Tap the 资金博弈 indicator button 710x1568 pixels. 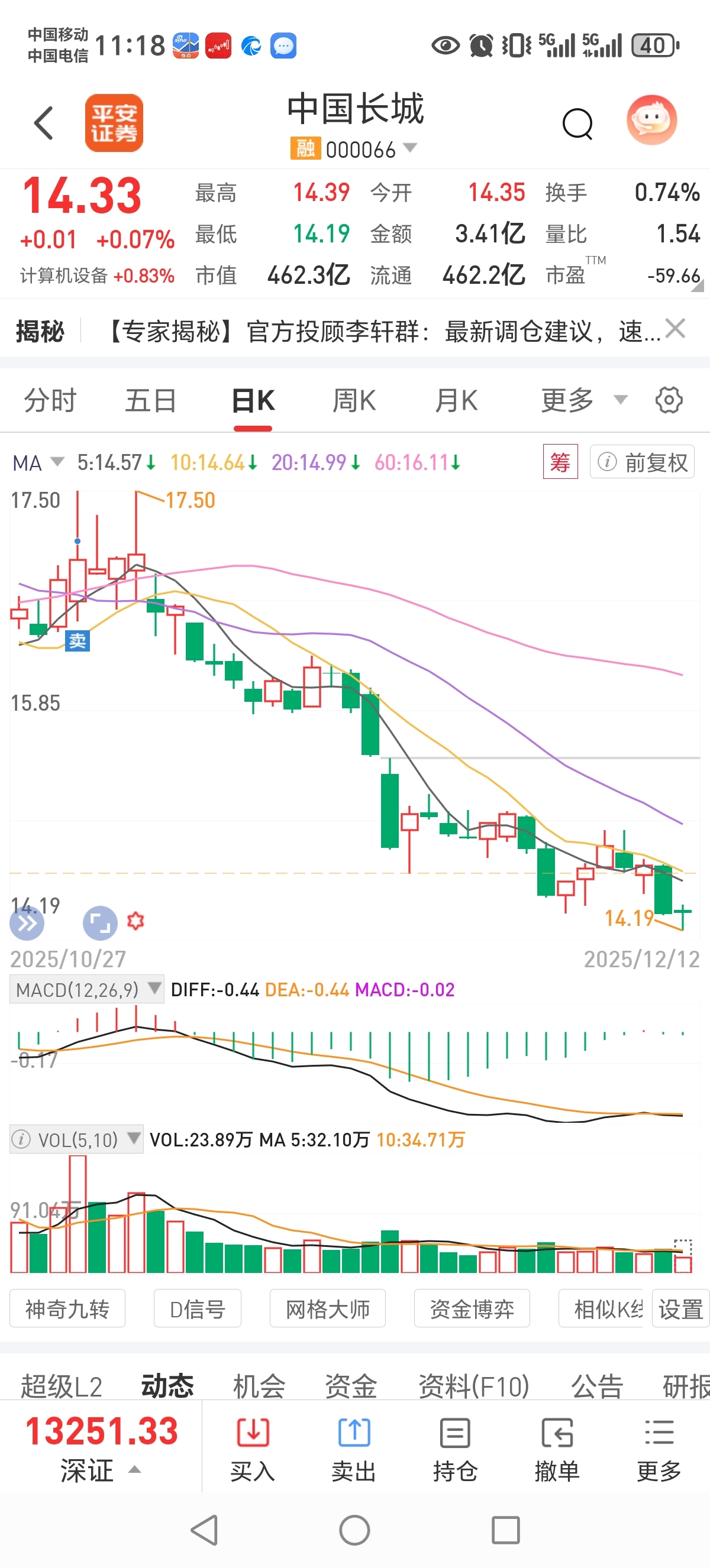coord(472,1308)
